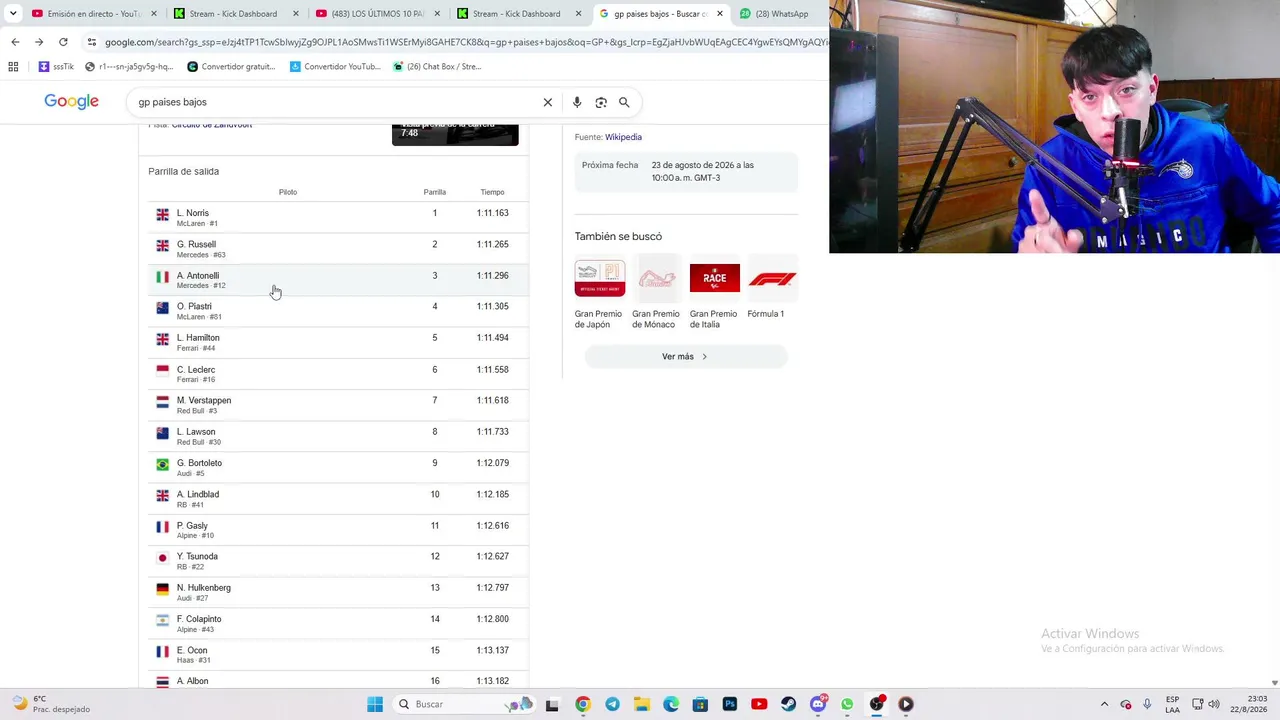
Task: Open the volume and network tray icons
Action: point(1208,704)
